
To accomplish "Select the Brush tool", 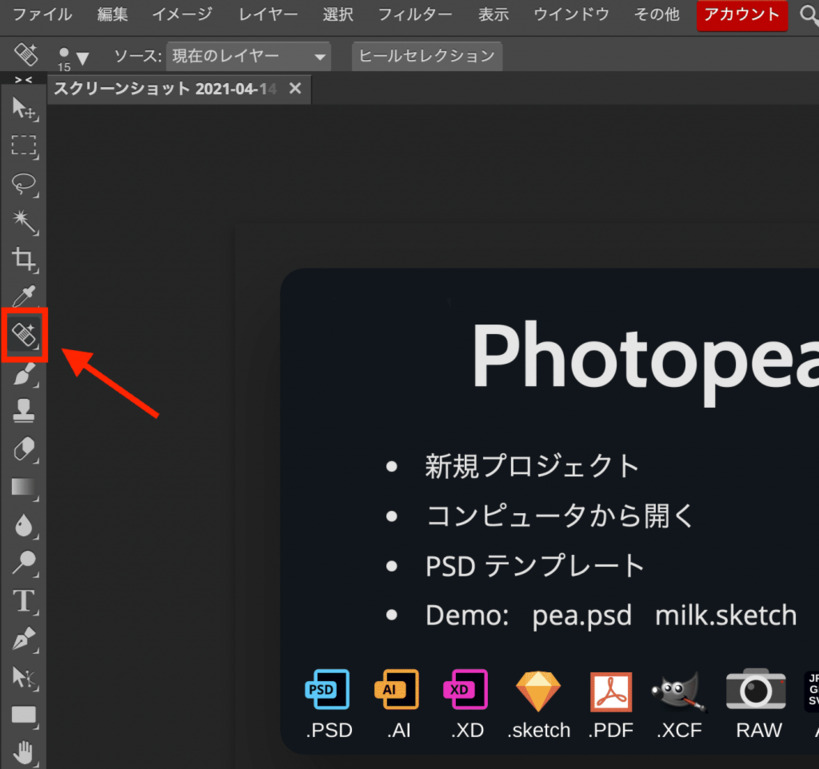I will pyautogui.click(x=24, y=374).
